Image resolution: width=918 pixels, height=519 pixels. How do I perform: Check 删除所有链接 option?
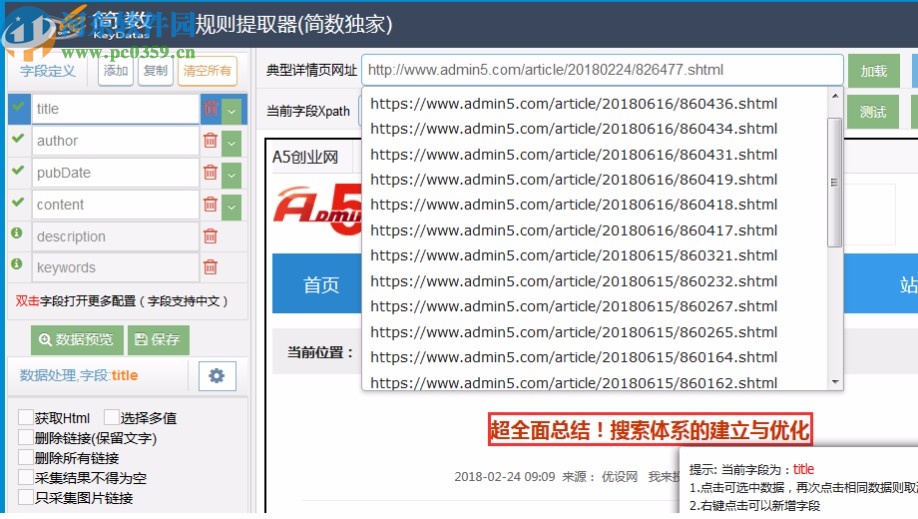point(26,457)
